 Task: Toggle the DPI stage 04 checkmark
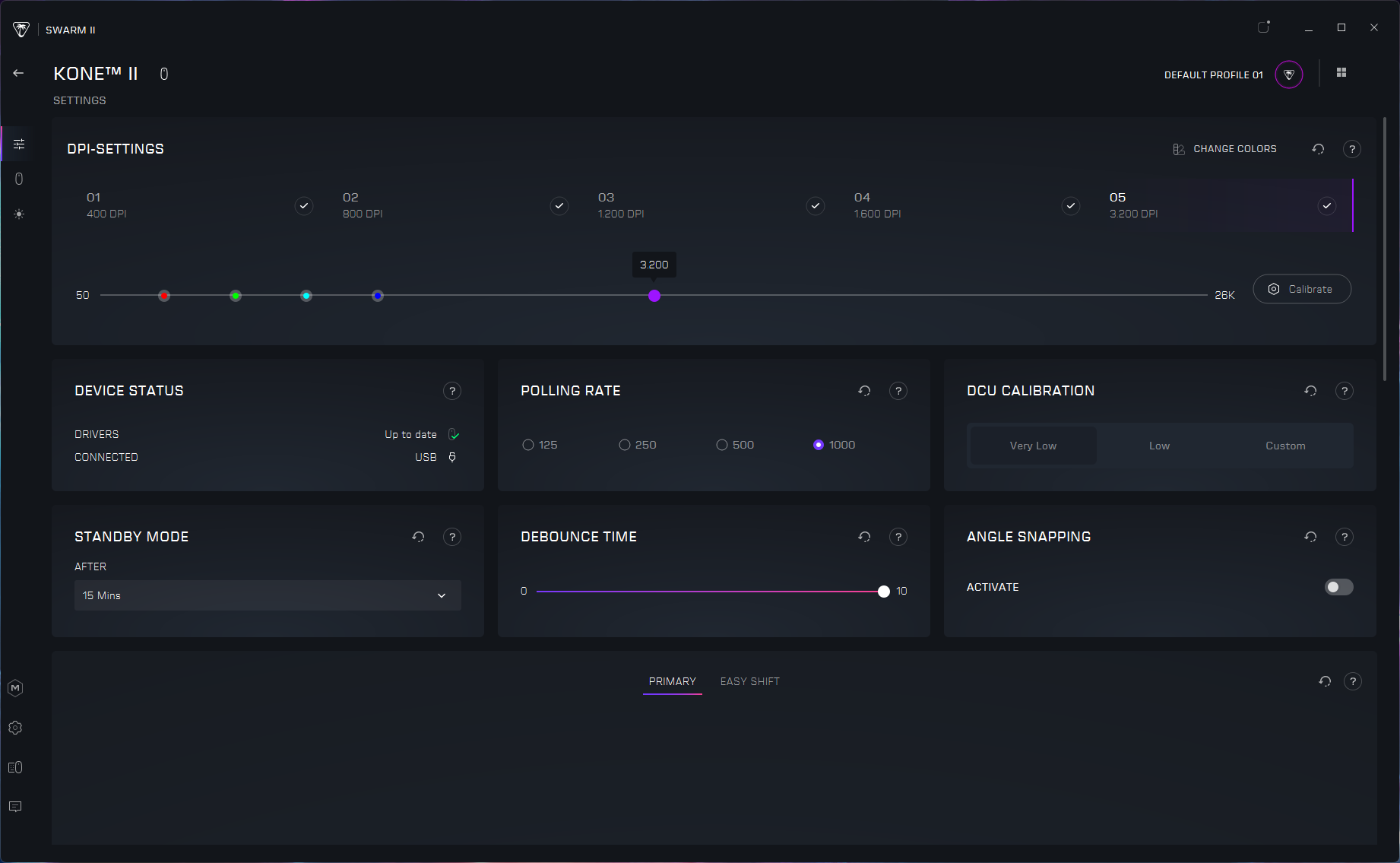1071,206
